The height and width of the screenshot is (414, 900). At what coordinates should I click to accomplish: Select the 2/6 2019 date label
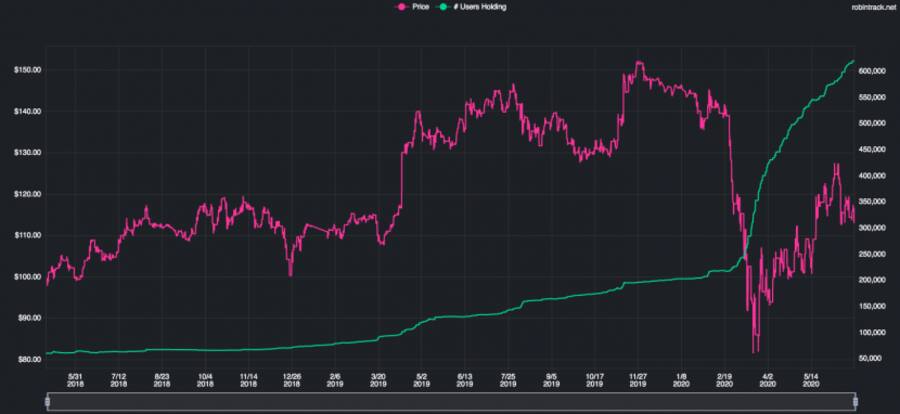pyautogui.click(x=334, y=377)
